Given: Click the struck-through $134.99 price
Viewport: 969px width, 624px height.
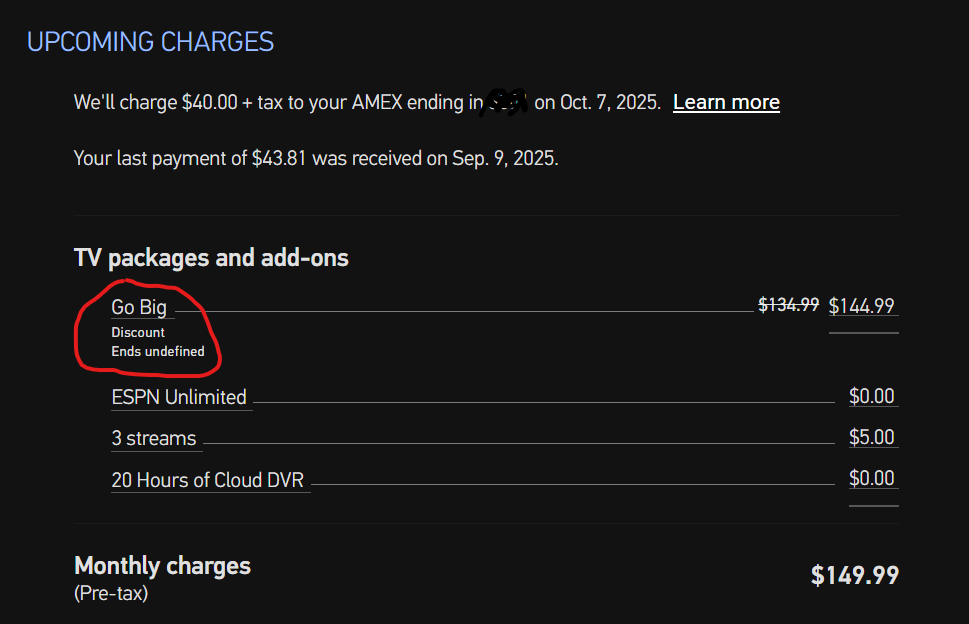Looking at the screenshot, I should pyautogui.click(x=789, y=305).
